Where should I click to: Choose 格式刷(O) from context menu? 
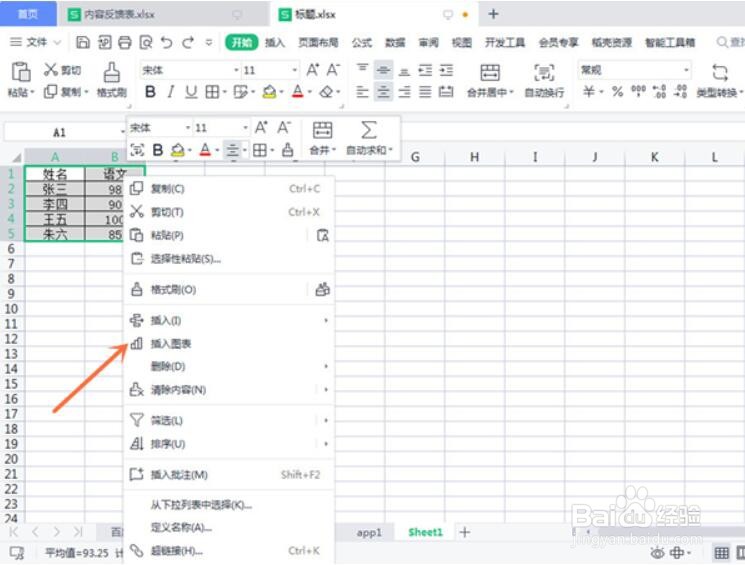point(229,289)
